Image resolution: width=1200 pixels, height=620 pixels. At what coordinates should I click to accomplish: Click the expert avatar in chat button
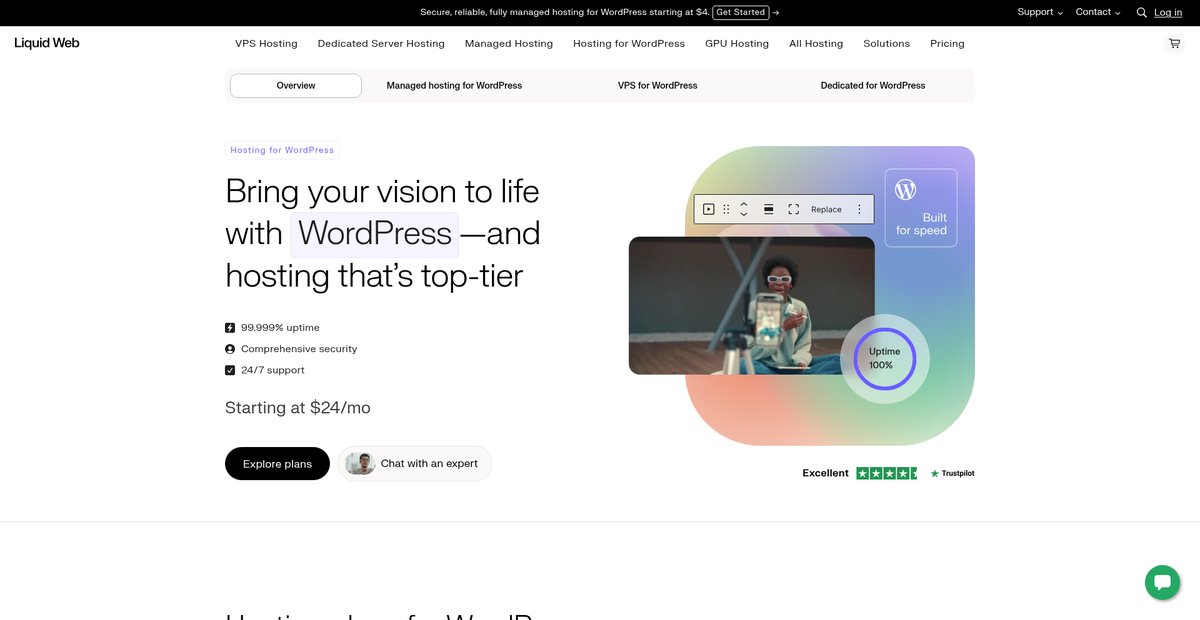tap(360, 464)
